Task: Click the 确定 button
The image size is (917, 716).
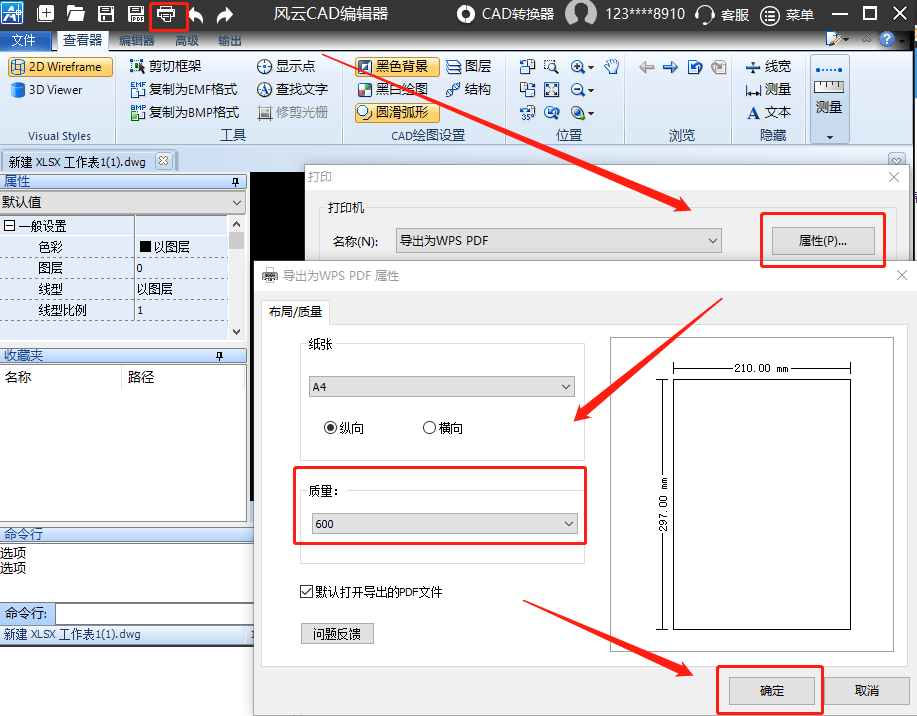Action: [x=771, y=691]
